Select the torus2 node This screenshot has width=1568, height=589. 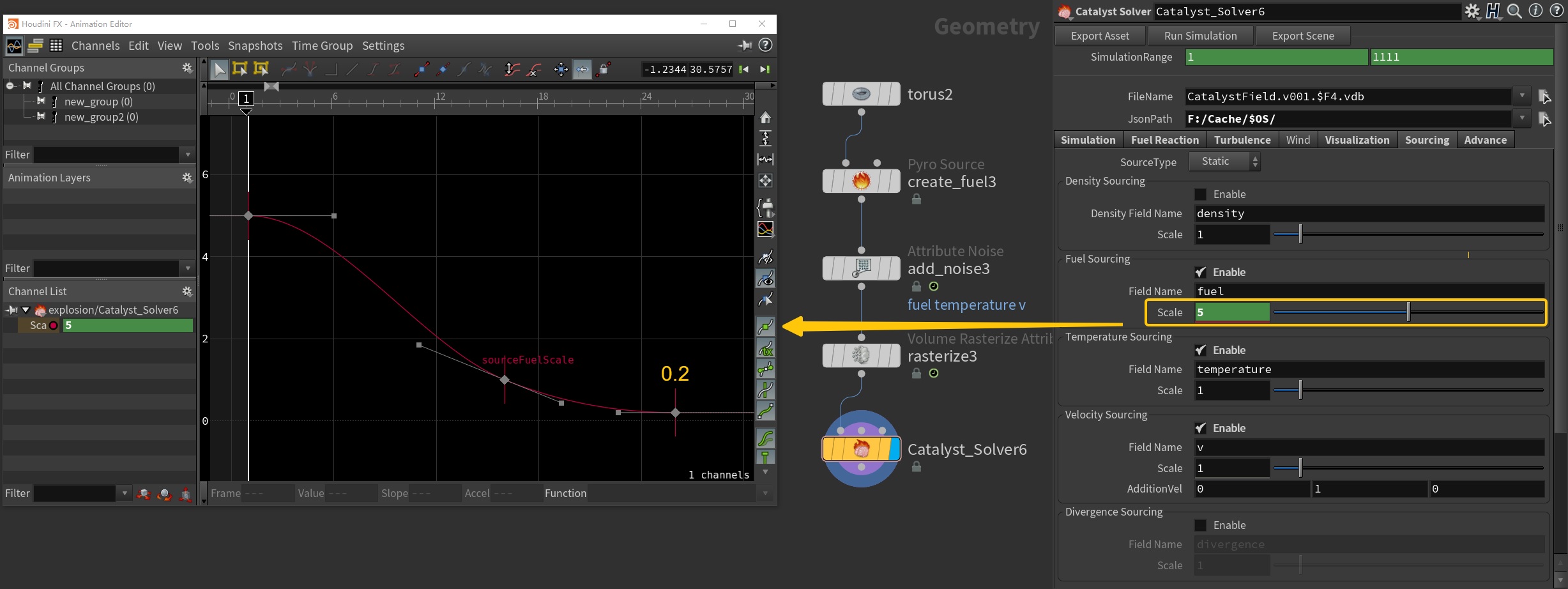point(861,94)
